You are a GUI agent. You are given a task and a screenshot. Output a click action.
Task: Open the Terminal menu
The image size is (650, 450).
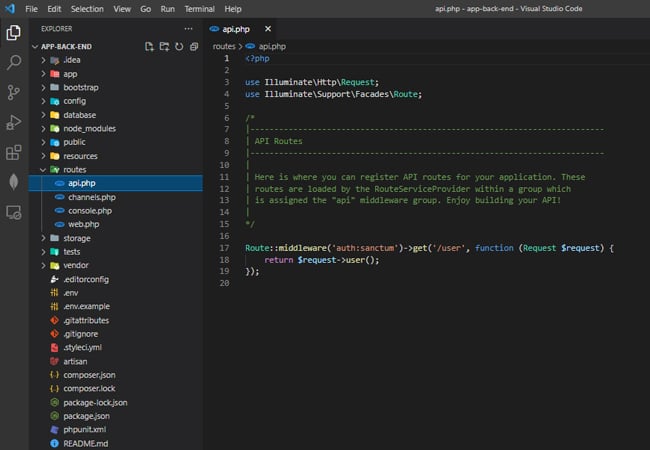click(x=199, y=9)
